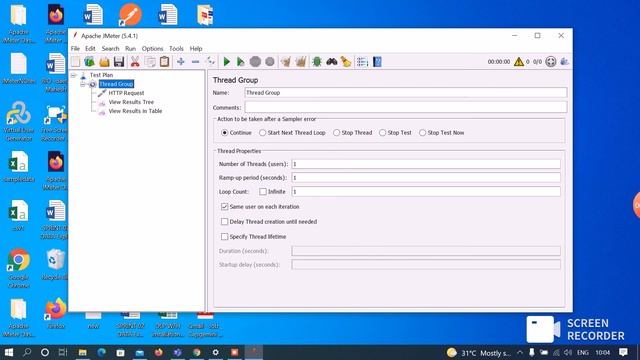
Task: Open the Run menu
Action: coord(130,49)
